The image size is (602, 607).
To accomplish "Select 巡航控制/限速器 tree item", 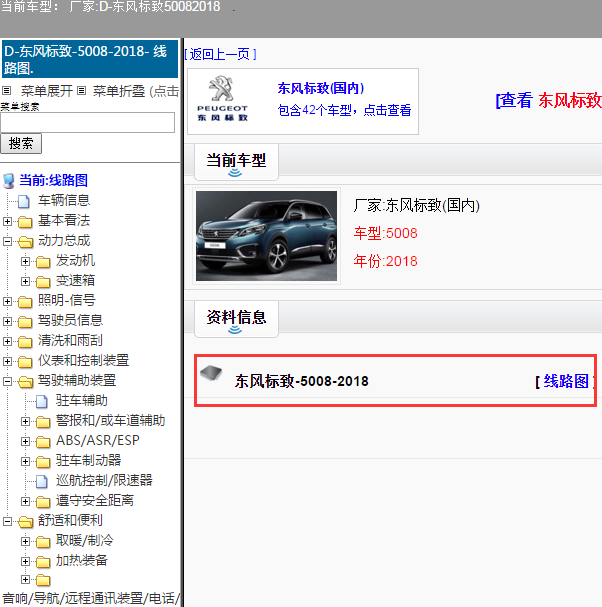I will pos(104,480).
